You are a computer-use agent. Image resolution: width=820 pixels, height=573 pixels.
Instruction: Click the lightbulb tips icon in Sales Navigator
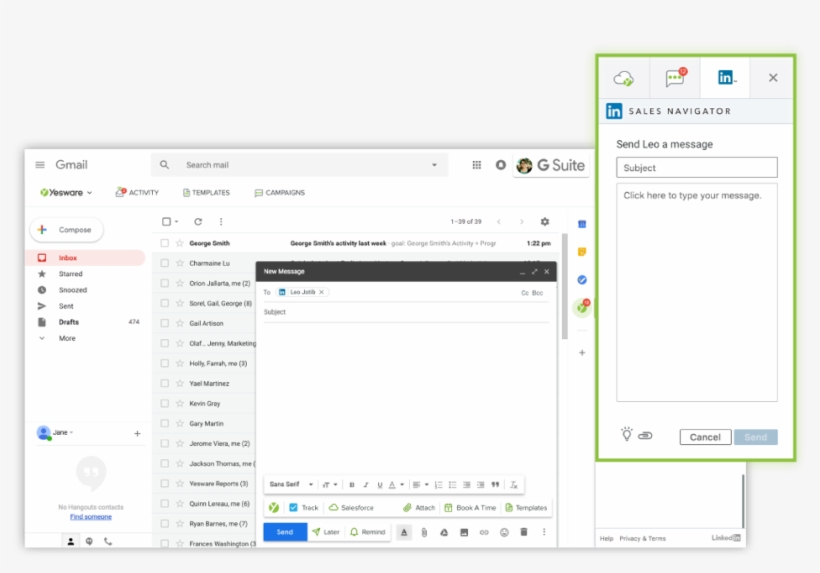click(x=627, y=434)
